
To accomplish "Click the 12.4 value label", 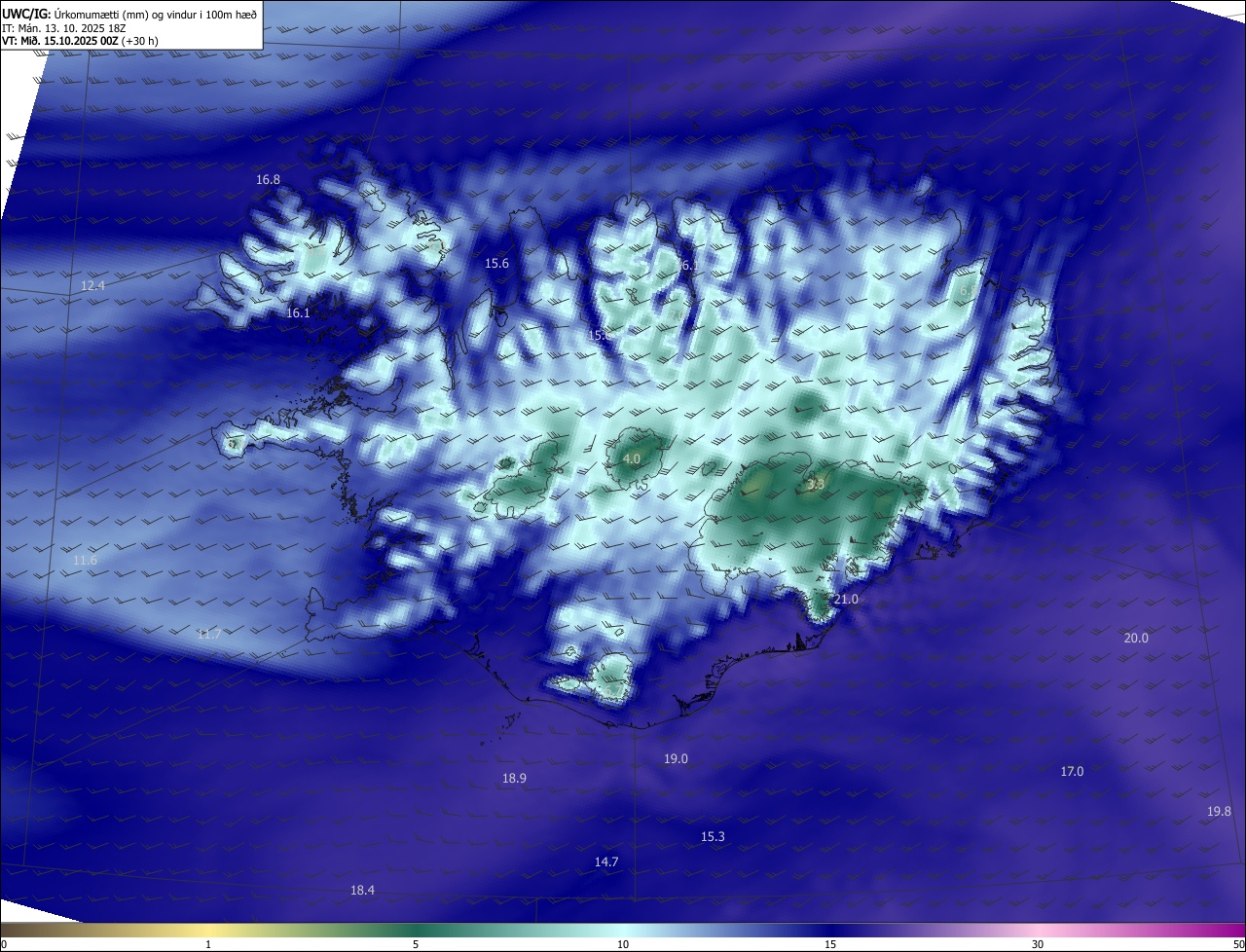I will pos(92,285).
